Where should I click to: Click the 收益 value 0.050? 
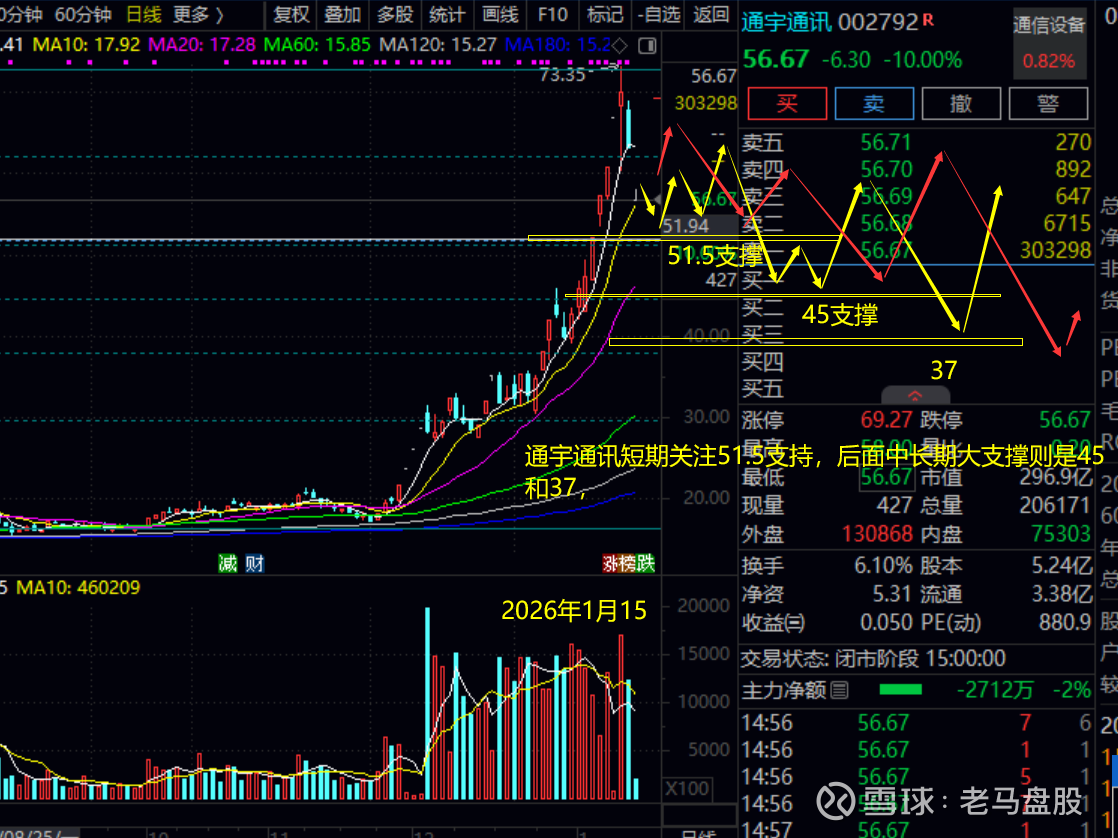pyautogui.click(x=886, y=623)
